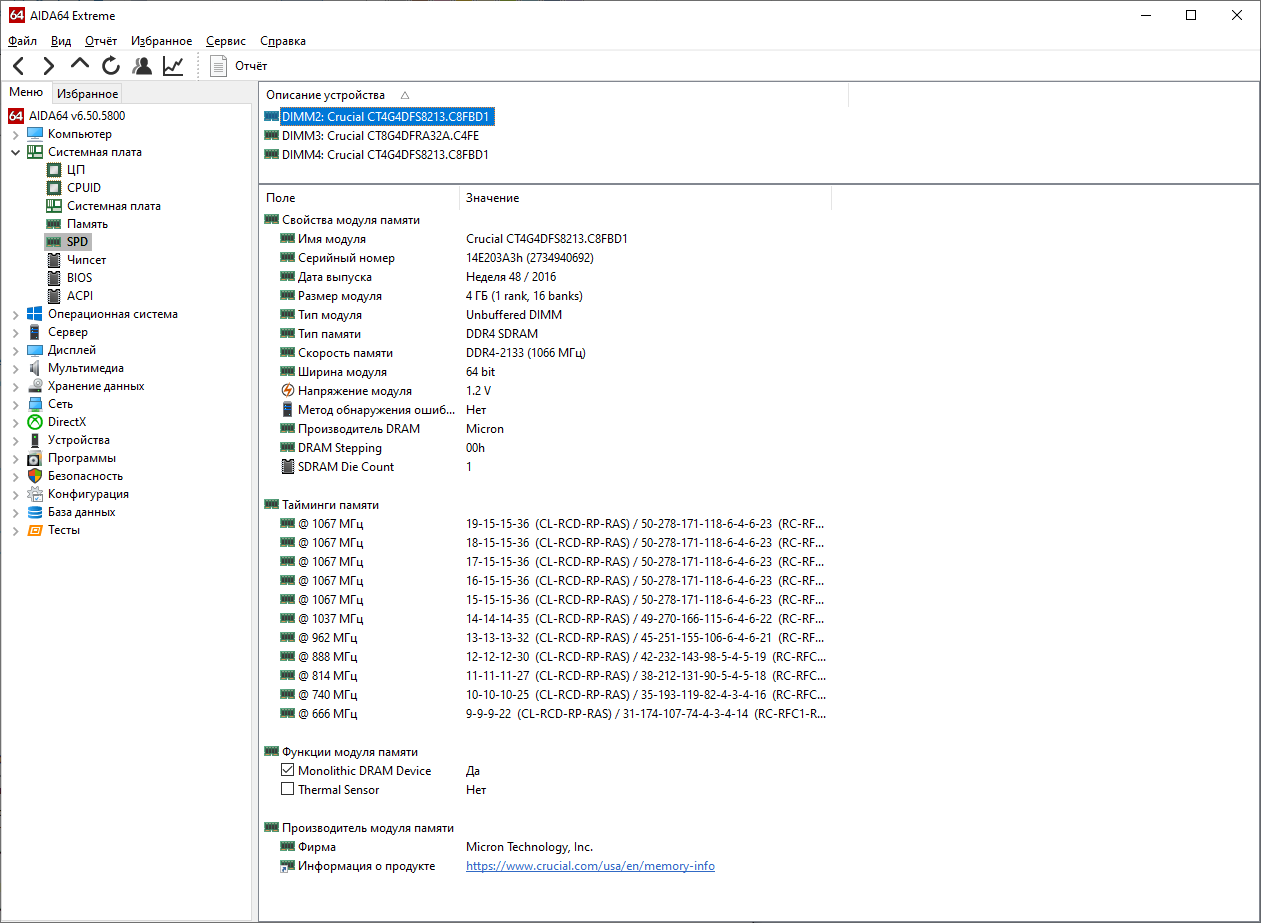The width and height of the screenshot is (1261, 923).
Task: Open the user profile toolbar icon
Action: (143, 66)
